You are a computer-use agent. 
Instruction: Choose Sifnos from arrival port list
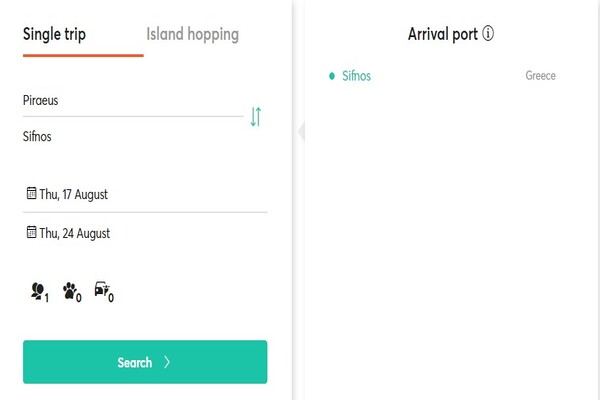point(442,76)
